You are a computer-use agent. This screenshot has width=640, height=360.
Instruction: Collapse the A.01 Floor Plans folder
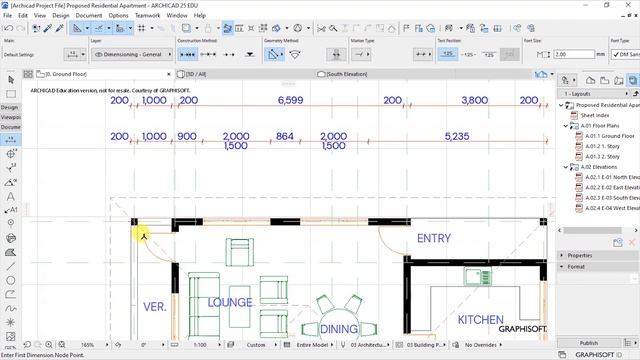[566, 126]
